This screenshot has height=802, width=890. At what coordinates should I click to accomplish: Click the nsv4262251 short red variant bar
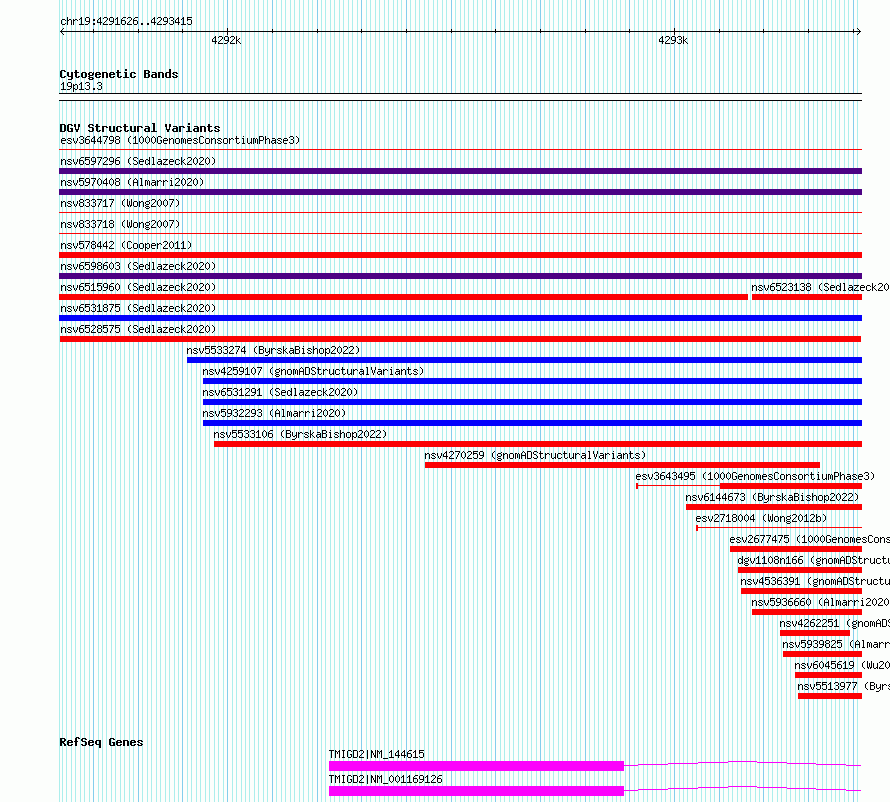click(x=815, y=633)
